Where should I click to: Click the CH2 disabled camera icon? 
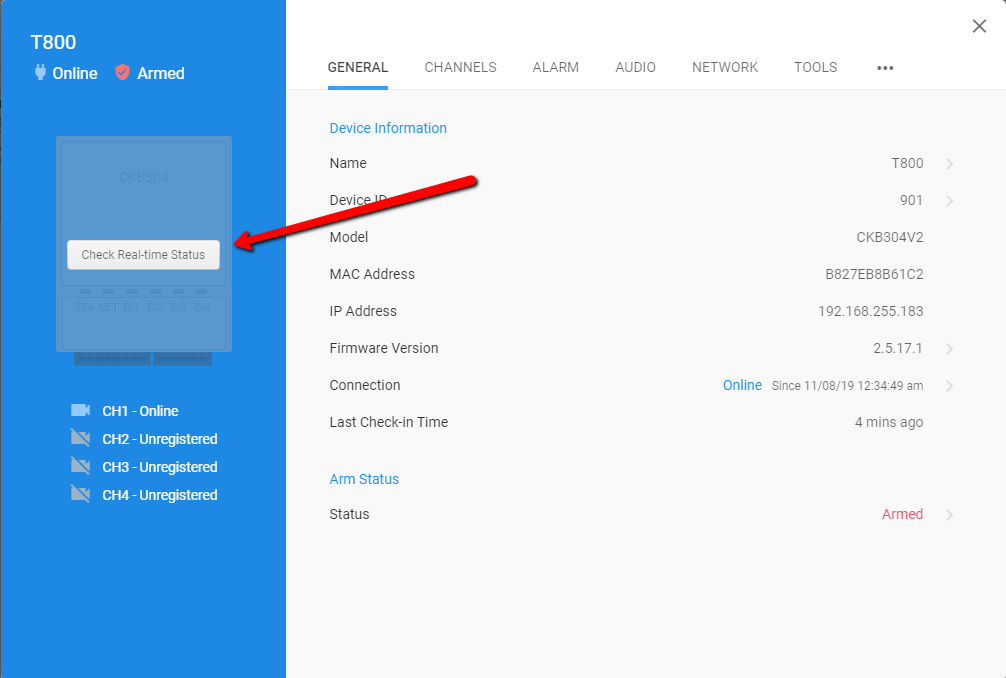tap(80, 438)
